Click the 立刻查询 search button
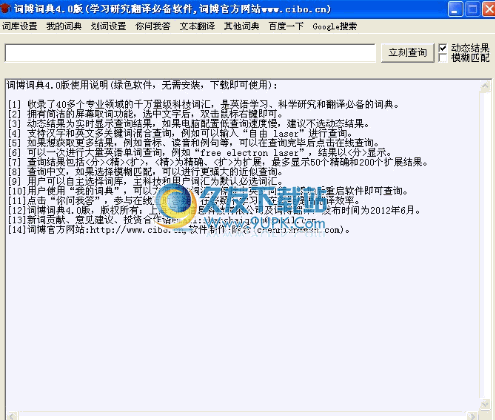 [x=408, y=53]
